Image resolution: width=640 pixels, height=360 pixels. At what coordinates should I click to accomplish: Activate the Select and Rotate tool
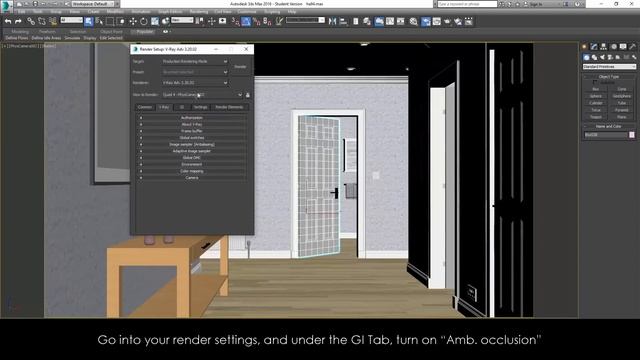click(x=144, y=21)
